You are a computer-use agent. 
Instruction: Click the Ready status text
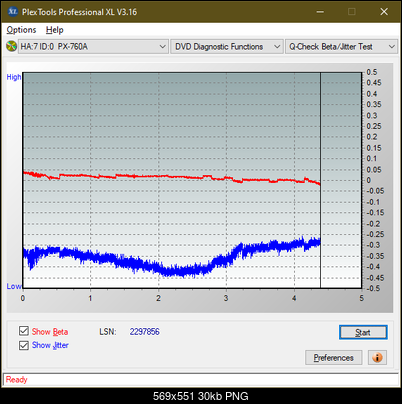[x=16, y=380]
